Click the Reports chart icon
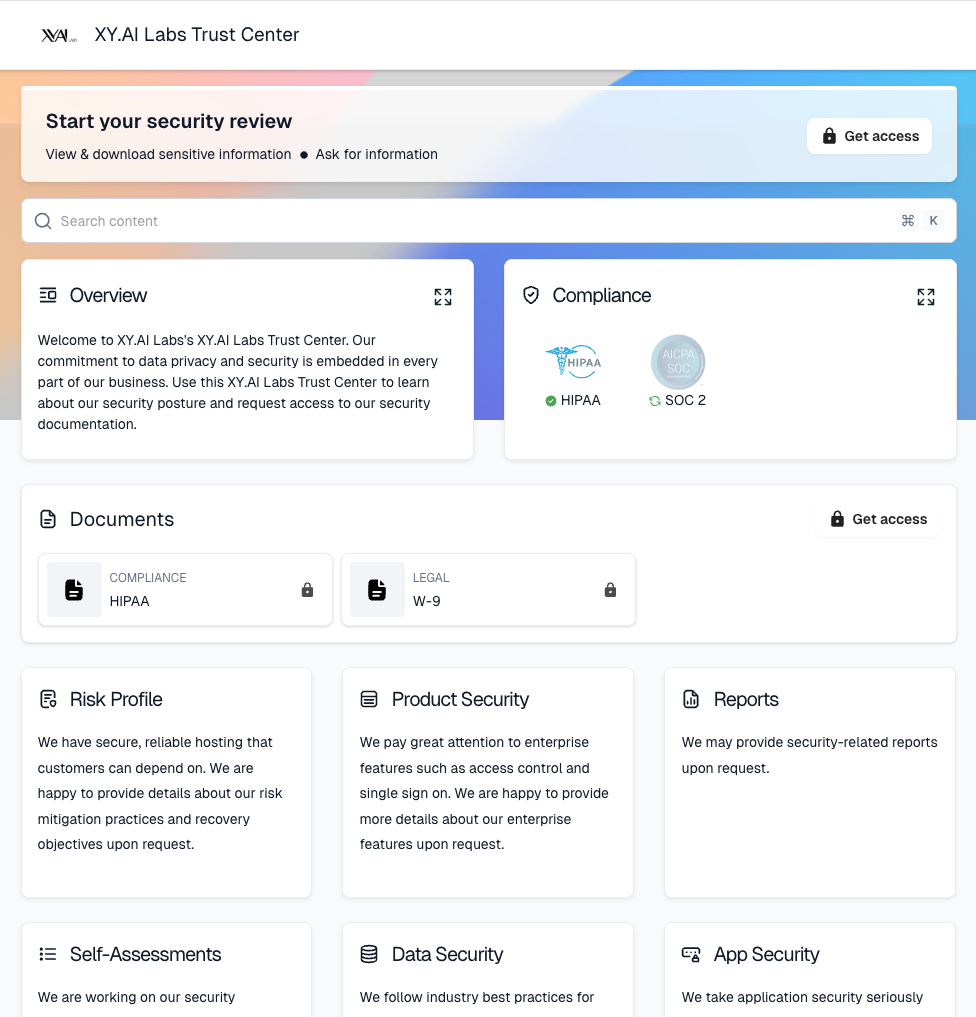Viewport: 976px width, 1017px height. tap(691, 699)
